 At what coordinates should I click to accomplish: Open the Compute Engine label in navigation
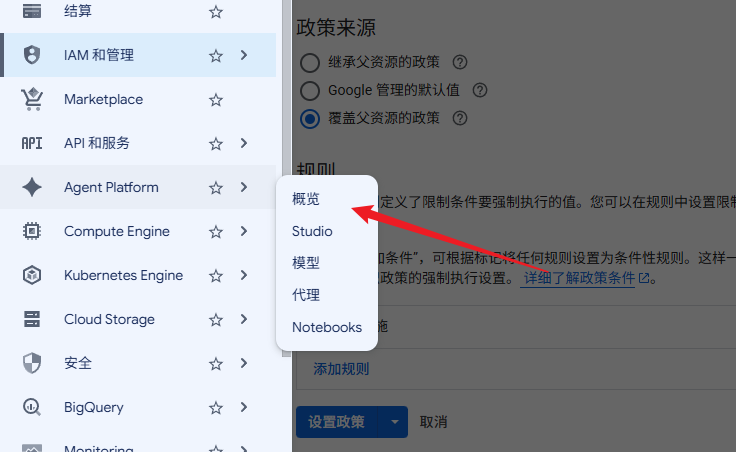click(116, 231)
